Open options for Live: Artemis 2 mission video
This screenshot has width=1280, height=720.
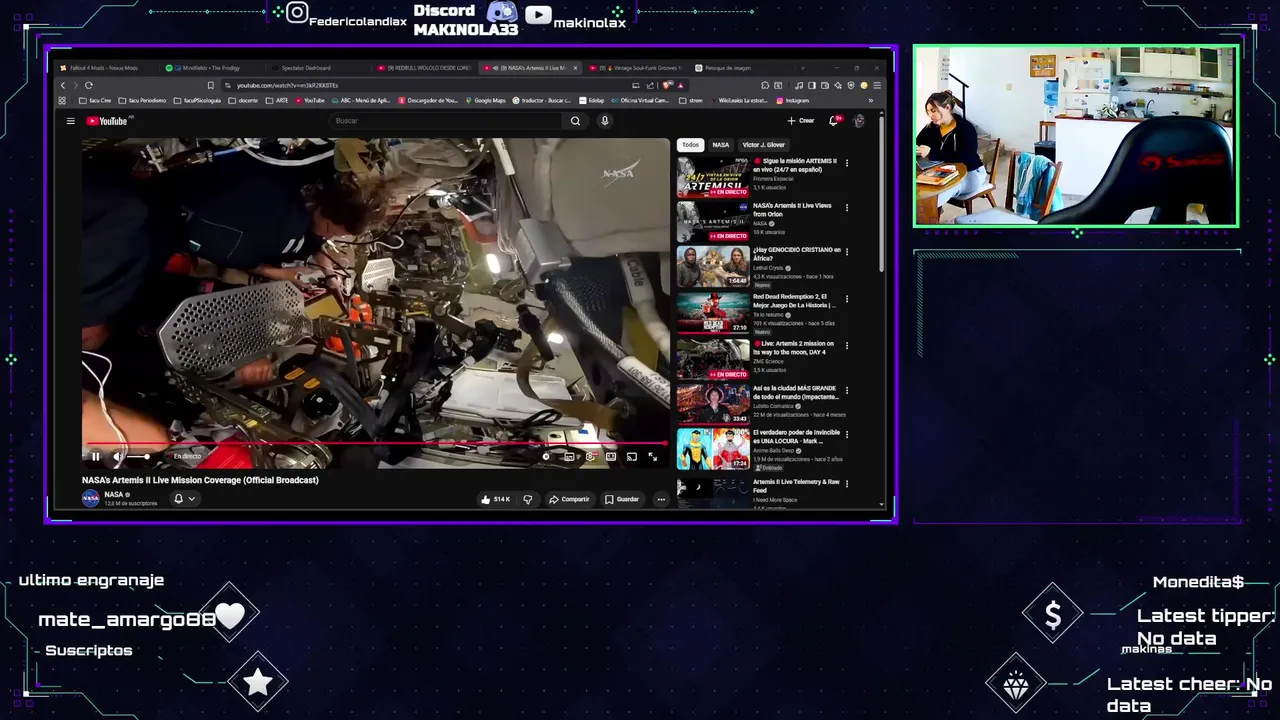pos(847,345)
